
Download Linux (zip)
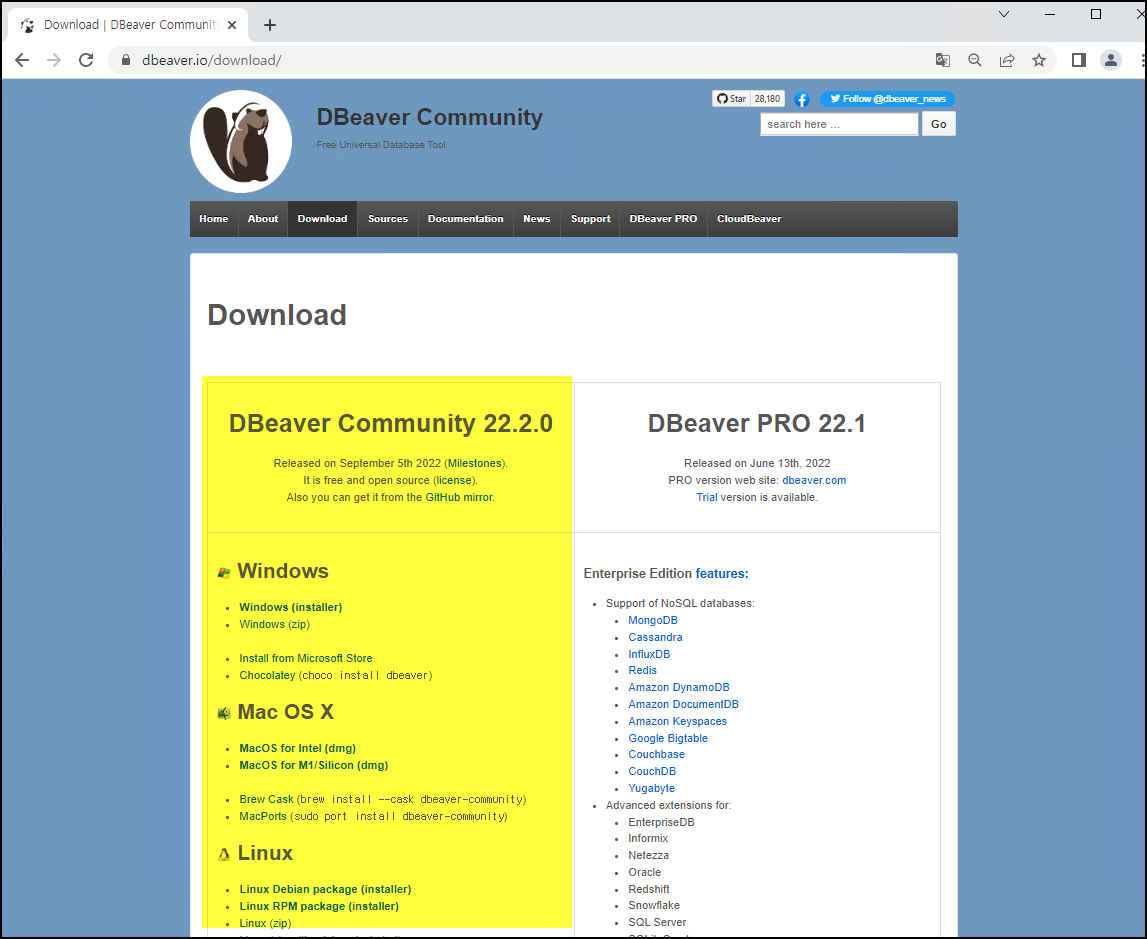265,923
